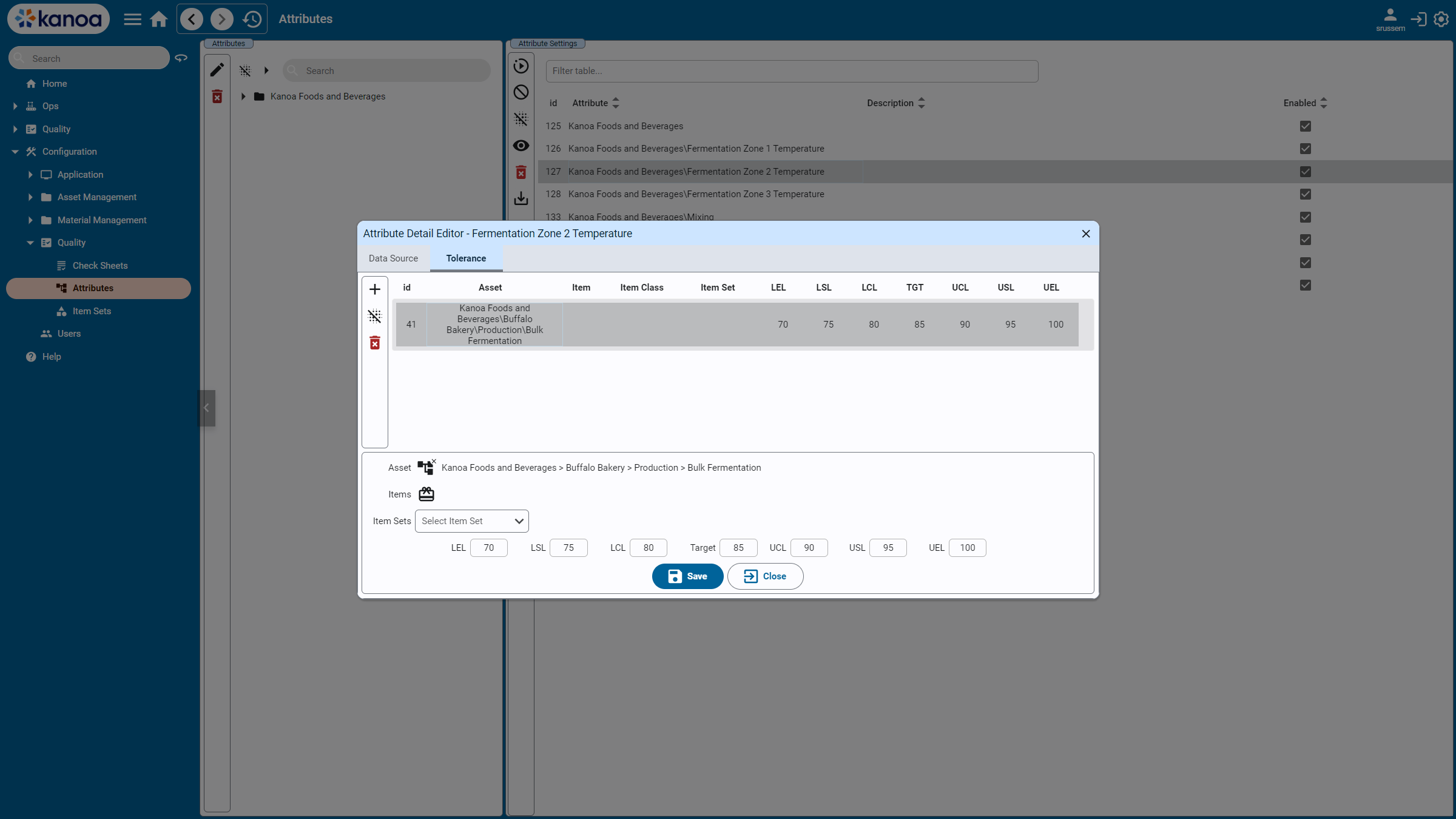Expand Asset Management sidebar node
The width and height of the screenshot is (1456, 819).
30,197
